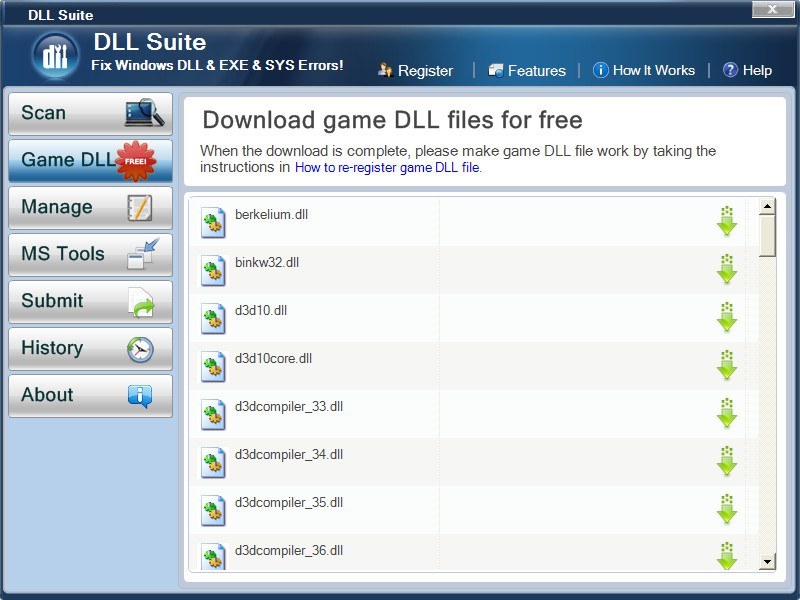This screenshot has width=800, height=600.
Task: Click file icon beside berkelium.dll
Action: pyautogui.click(x=213, y=222)
